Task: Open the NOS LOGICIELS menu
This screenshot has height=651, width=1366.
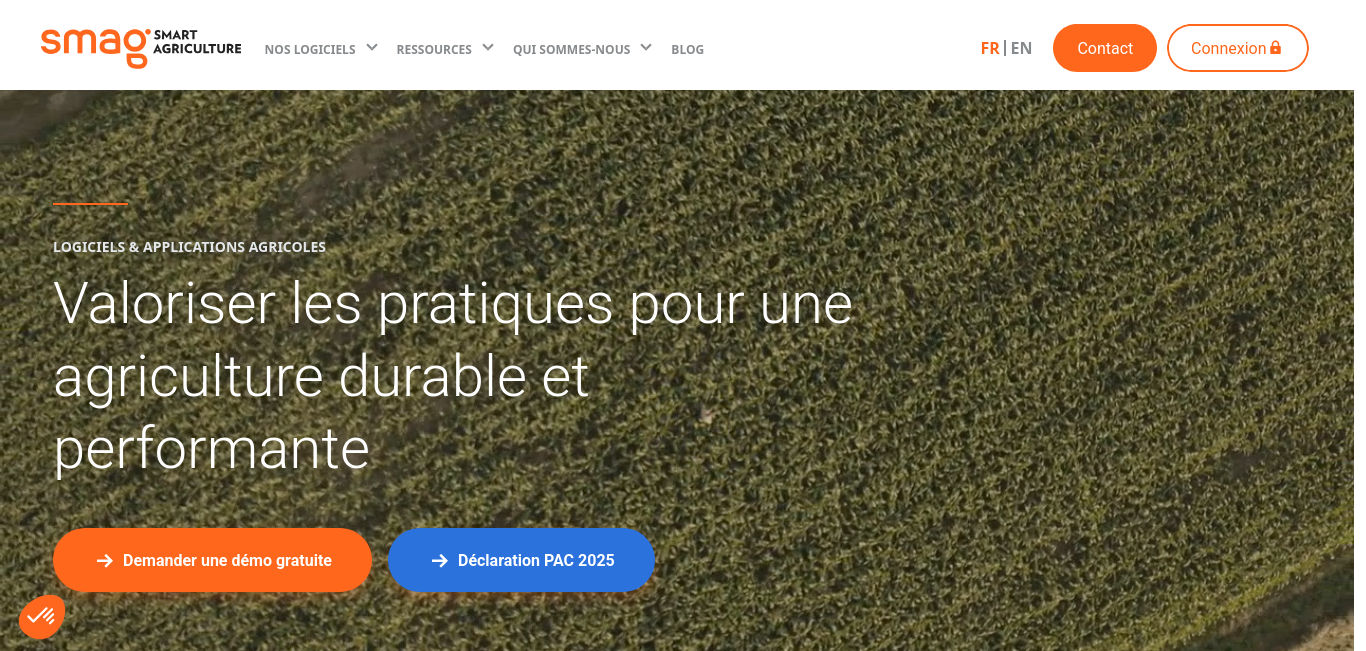Action: (310, 49)
